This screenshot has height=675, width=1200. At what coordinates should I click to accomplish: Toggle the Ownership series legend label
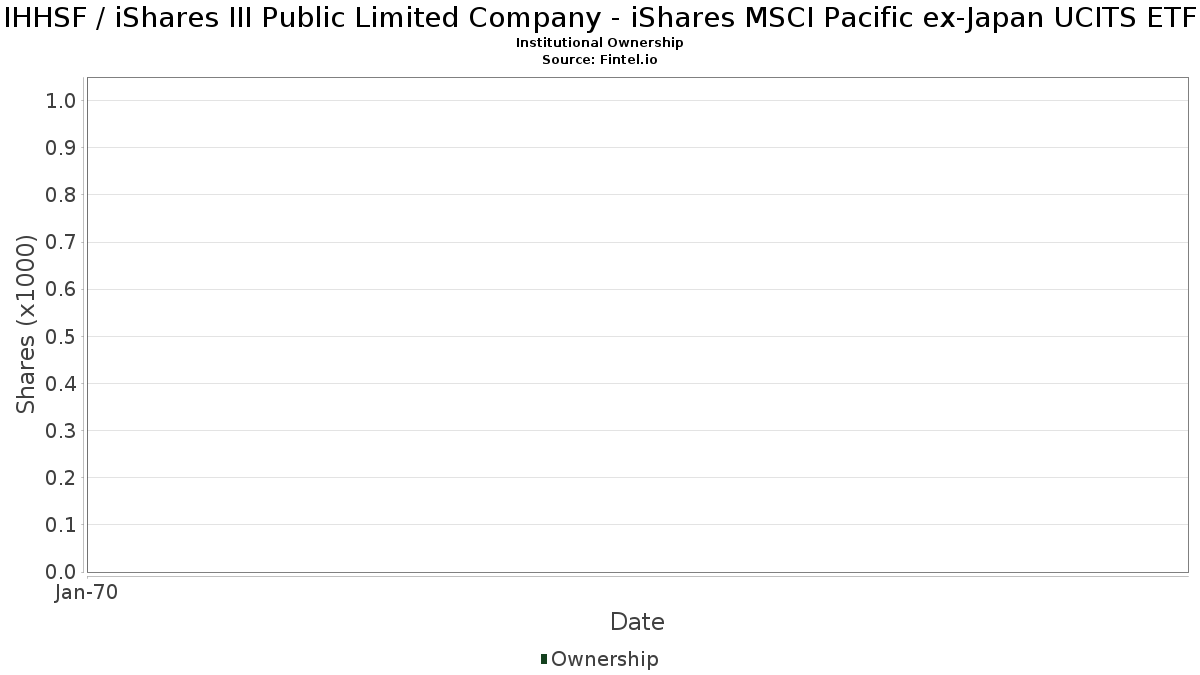point(604,659)
